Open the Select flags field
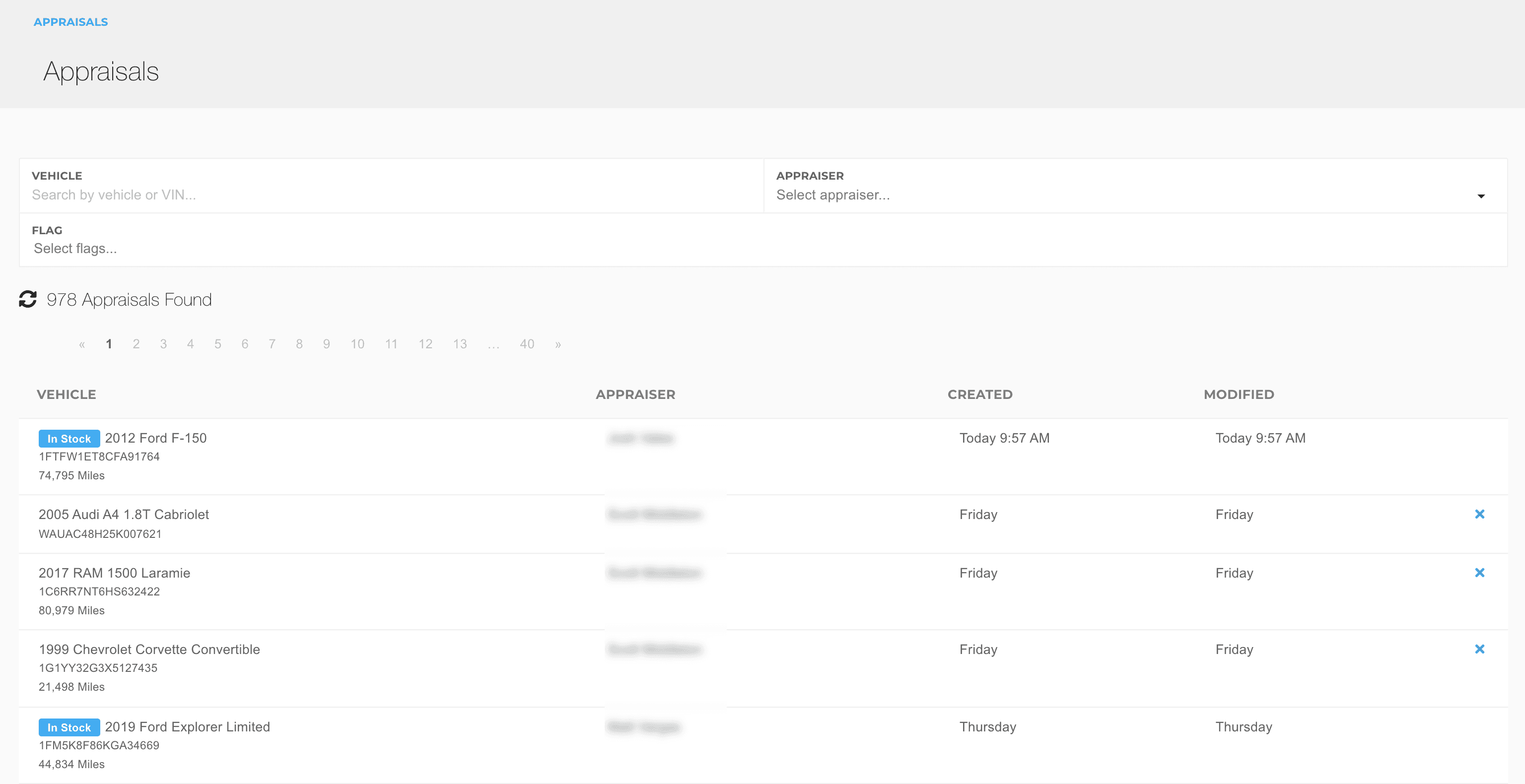 (x=76, y=249)
